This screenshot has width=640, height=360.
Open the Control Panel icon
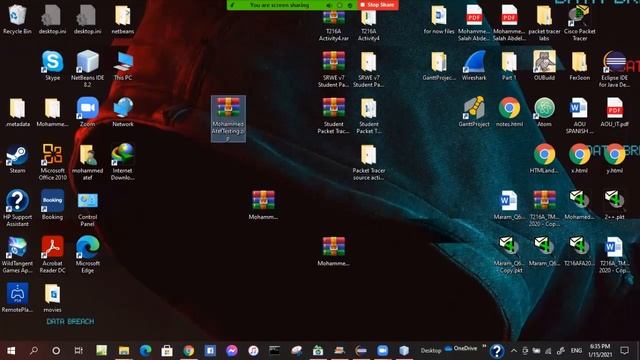(88, 208)
